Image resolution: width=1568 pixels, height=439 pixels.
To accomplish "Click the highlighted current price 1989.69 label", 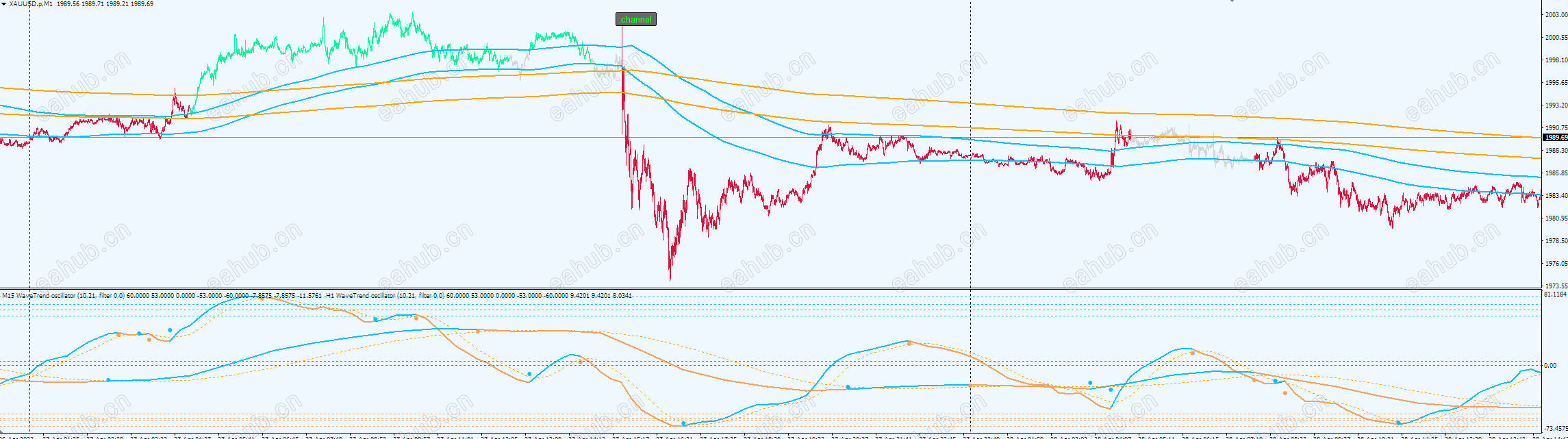I will [1555, 138].
